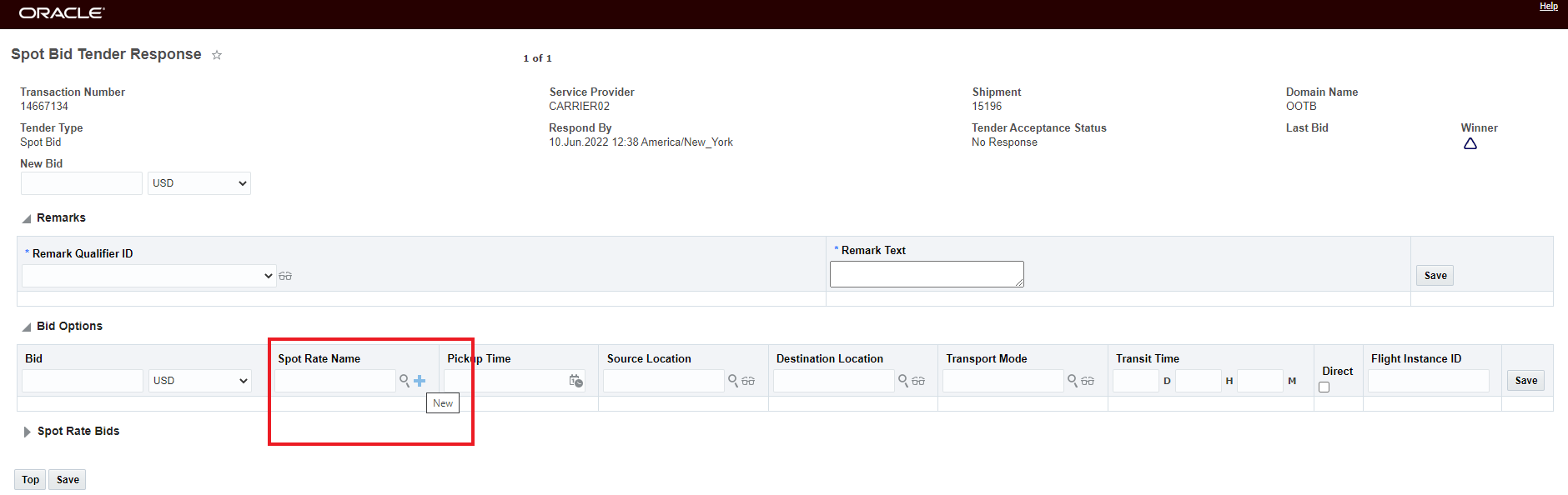Viewport: 1568px width, 495px height.
Task: Focus the New Bid amount field
Action: 82,183
